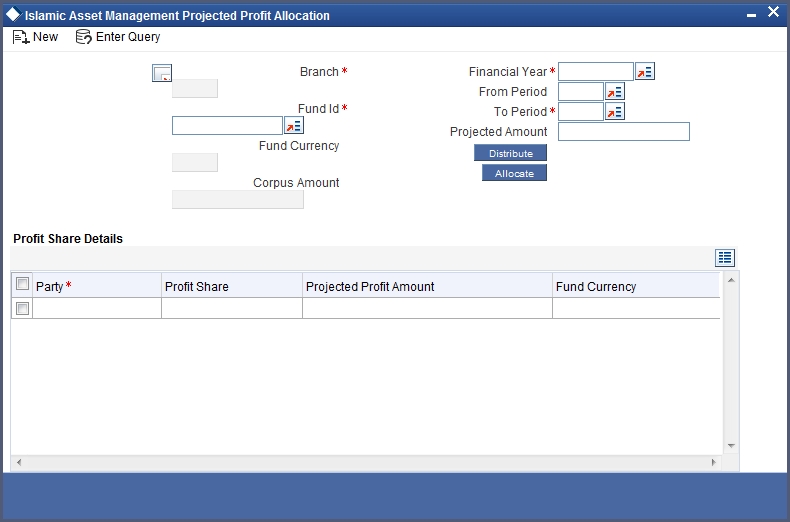Close the Projected Profit Allocation window
The image size is (790, 522).
click(773, 12)
